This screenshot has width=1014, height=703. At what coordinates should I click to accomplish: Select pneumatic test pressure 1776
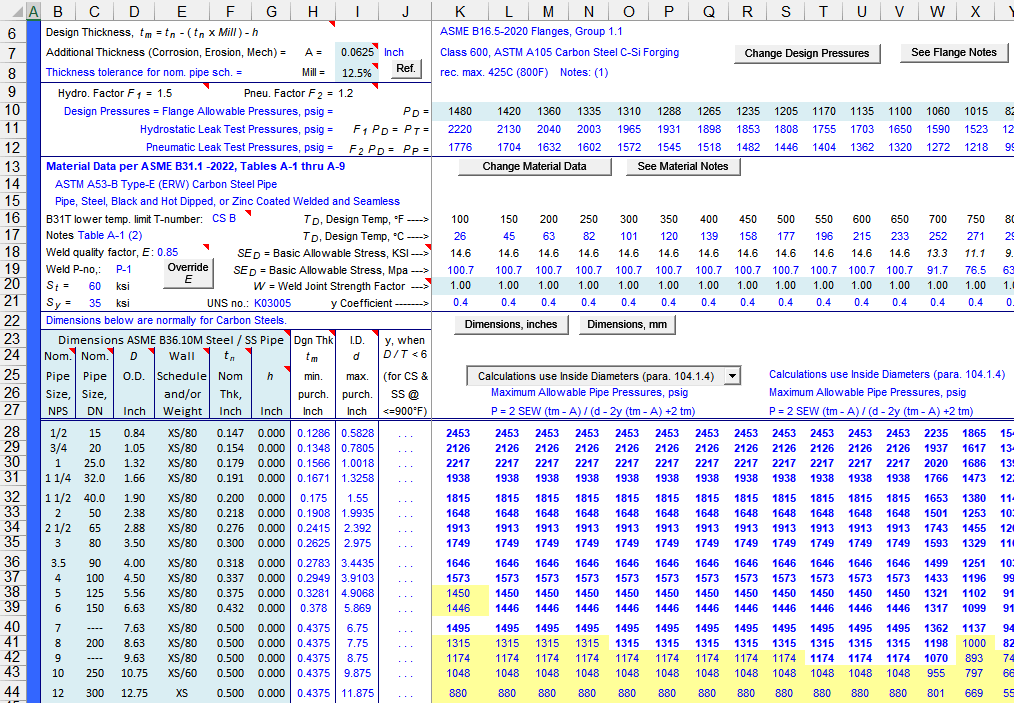[460, 147]
